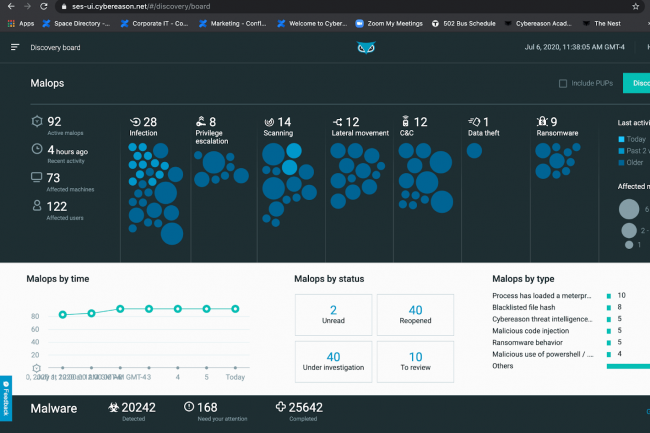Open the Zoom My Meetings bookmark

pyautogui.click(x=388, y=22)
